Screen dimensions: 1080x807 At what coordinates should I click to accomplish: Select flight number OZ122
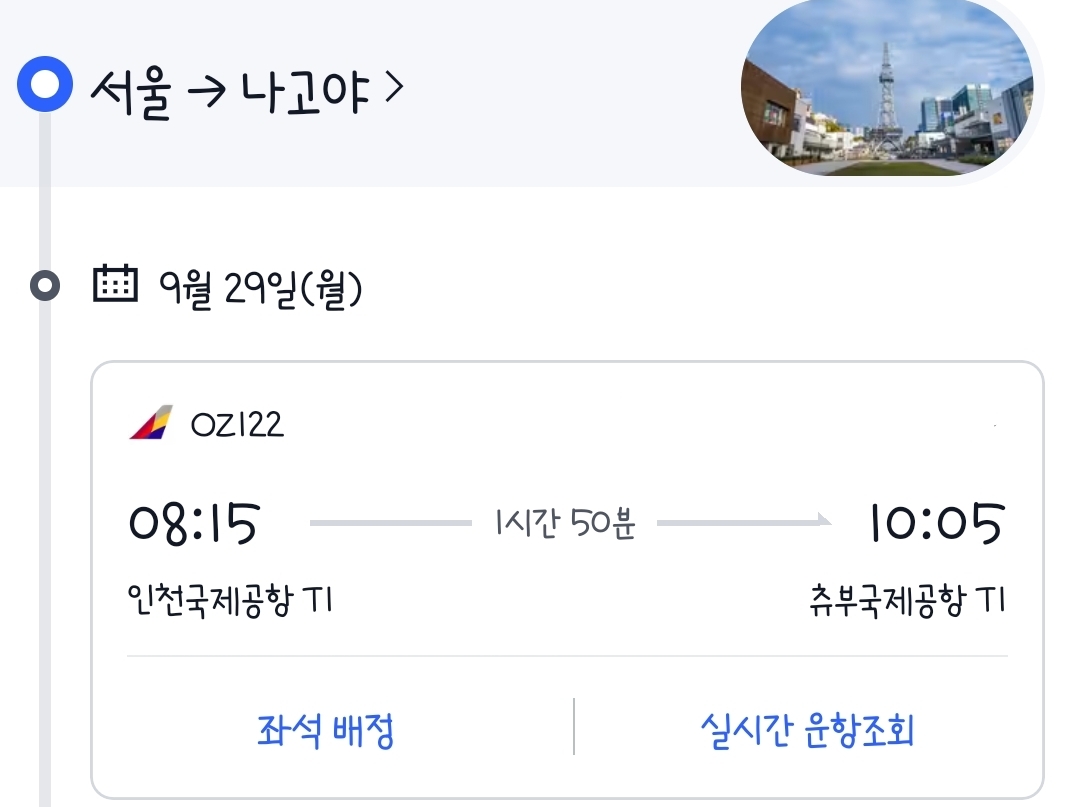click(237, 424)
